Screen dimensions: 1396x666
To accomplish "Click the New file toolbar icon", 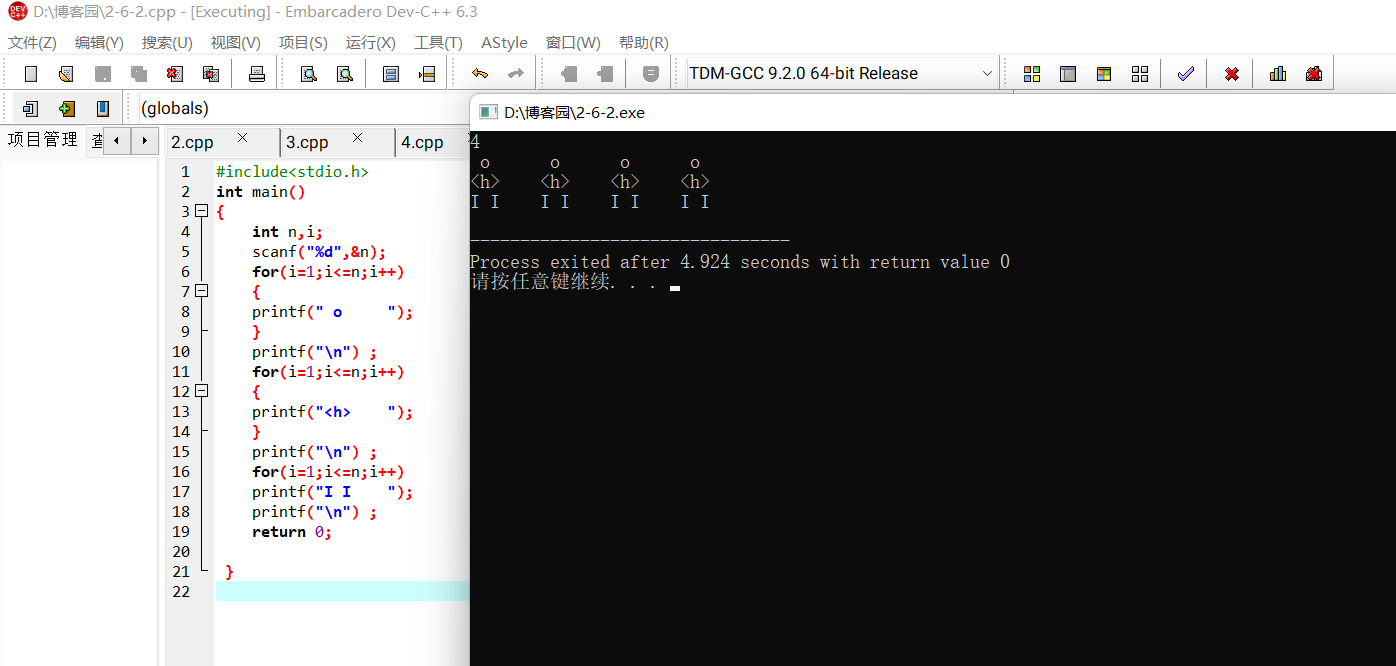I will [31, 74].
